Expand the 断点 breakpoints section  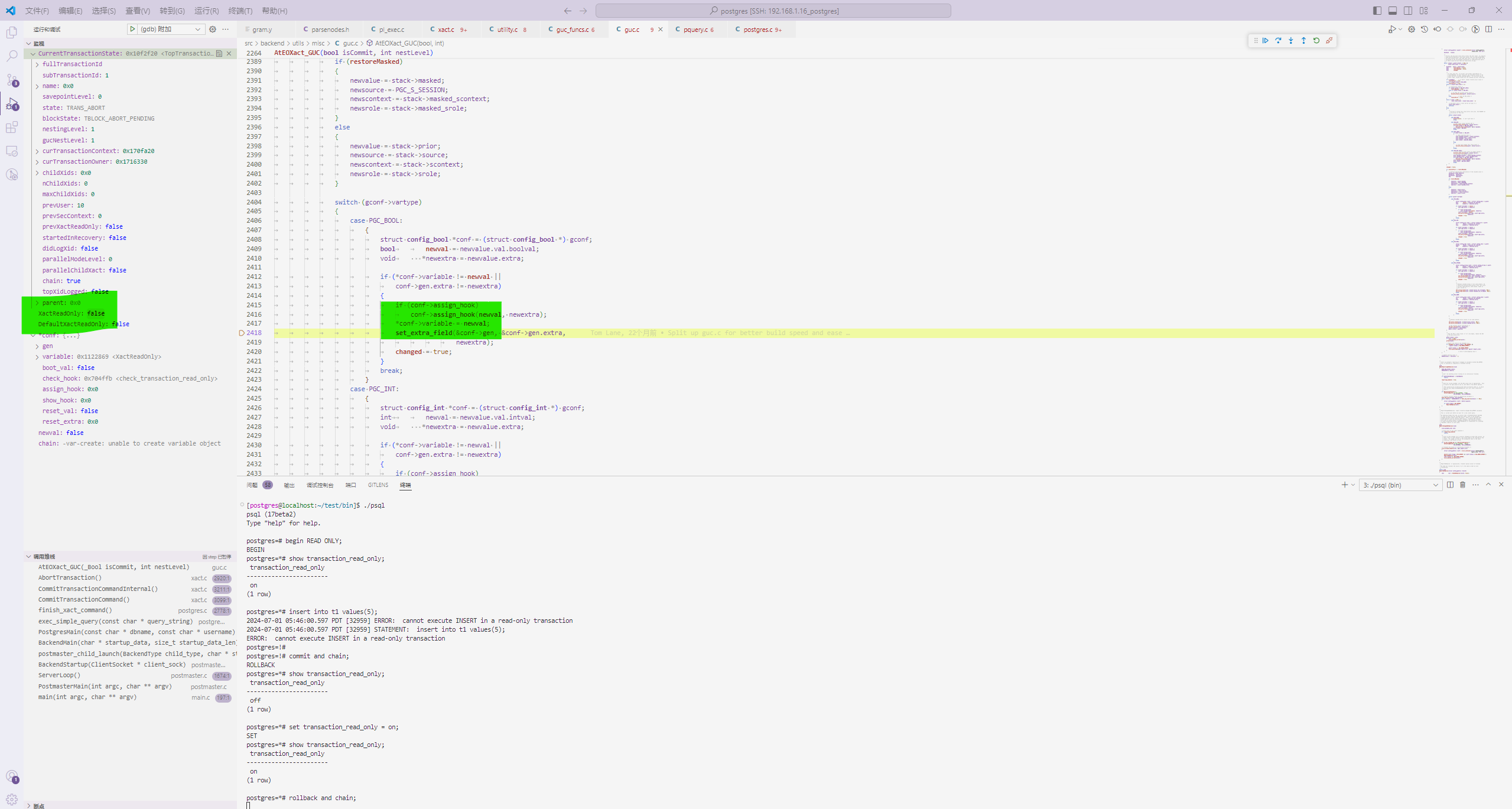28,805
